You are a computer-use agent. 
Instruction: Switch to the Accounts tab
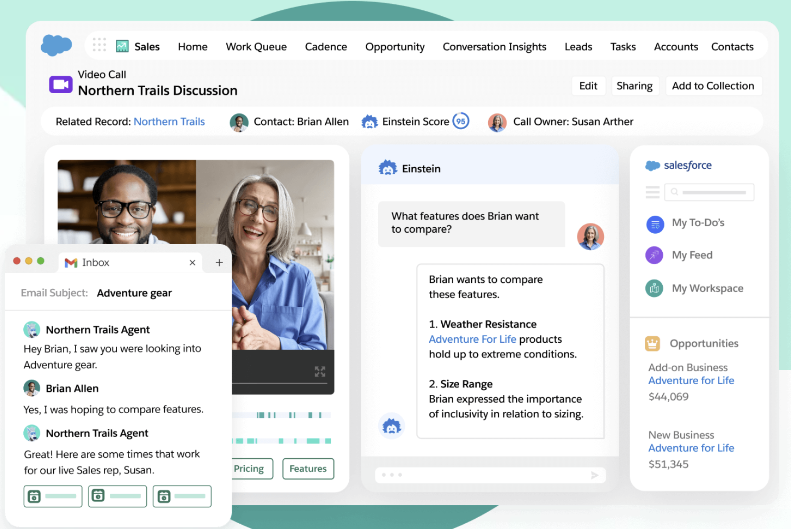pos(676,47)
